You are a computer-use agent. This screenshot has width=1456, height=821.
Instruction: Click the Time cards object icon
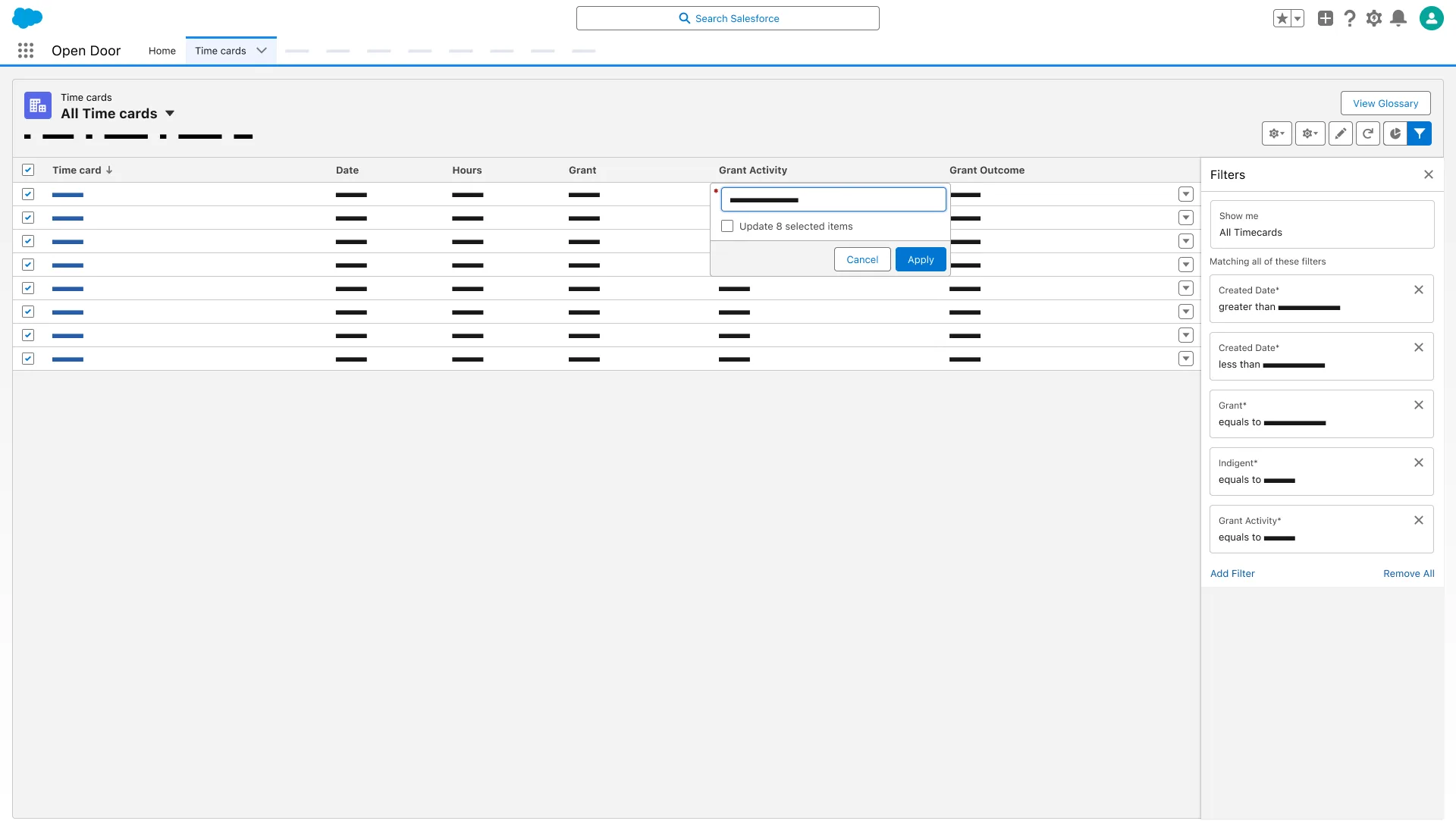(x=38, y=105)
